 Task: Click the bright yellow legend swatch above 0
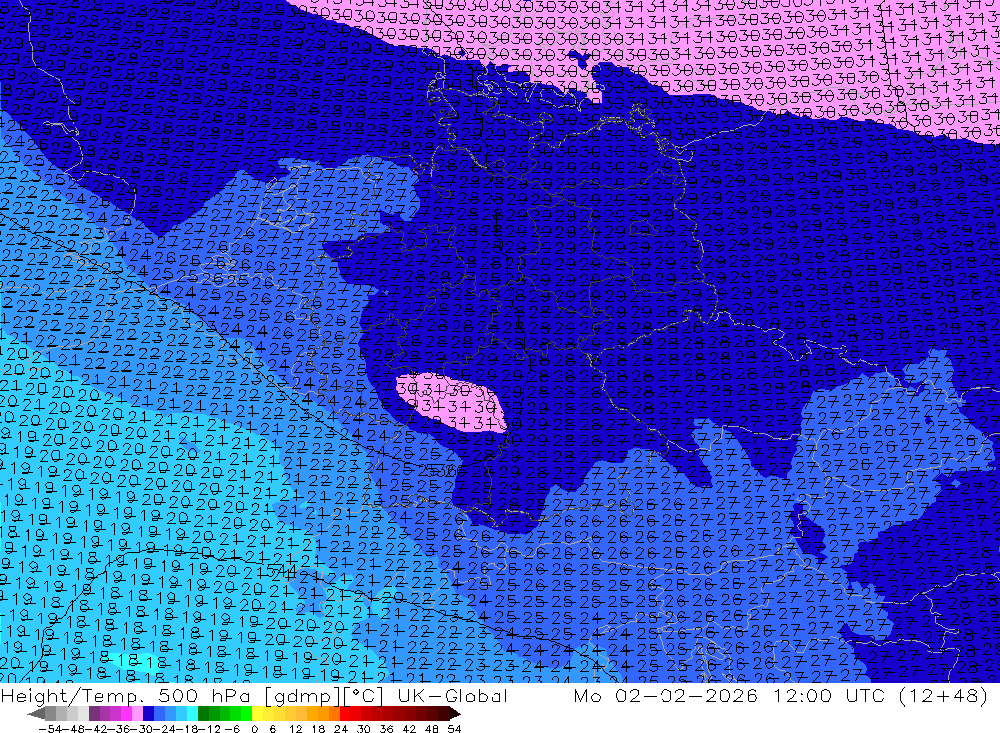(257, 714)
